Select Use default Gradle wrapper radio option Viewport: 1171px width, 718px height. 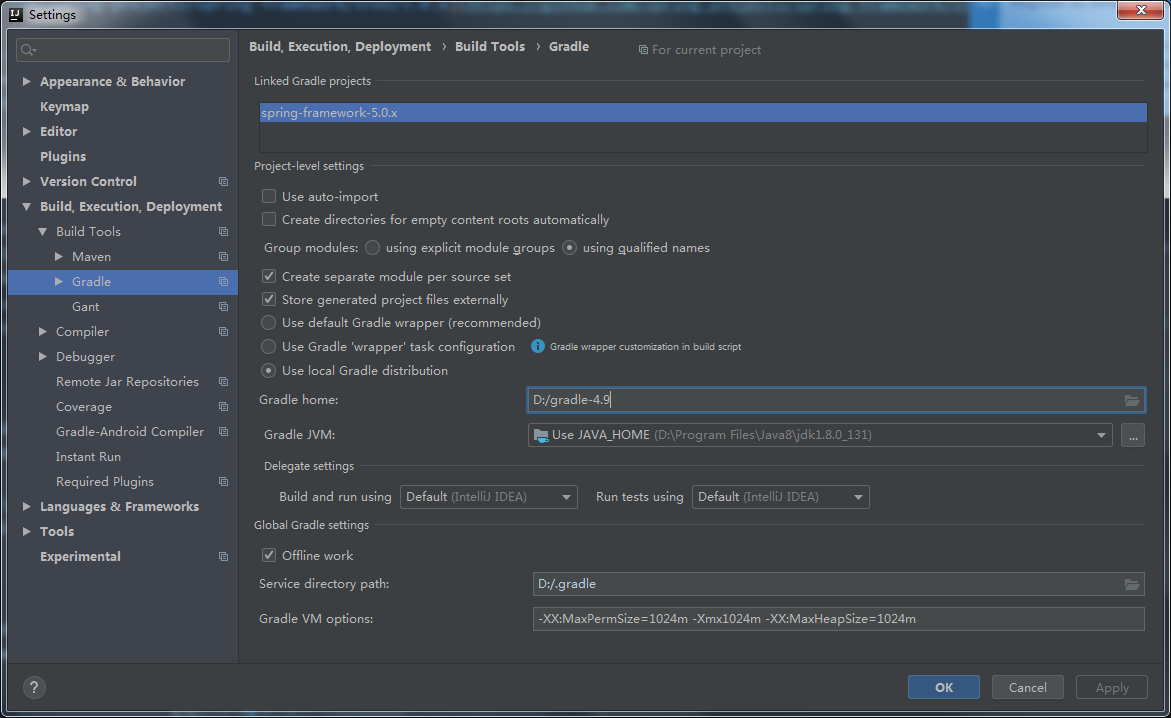269,323
